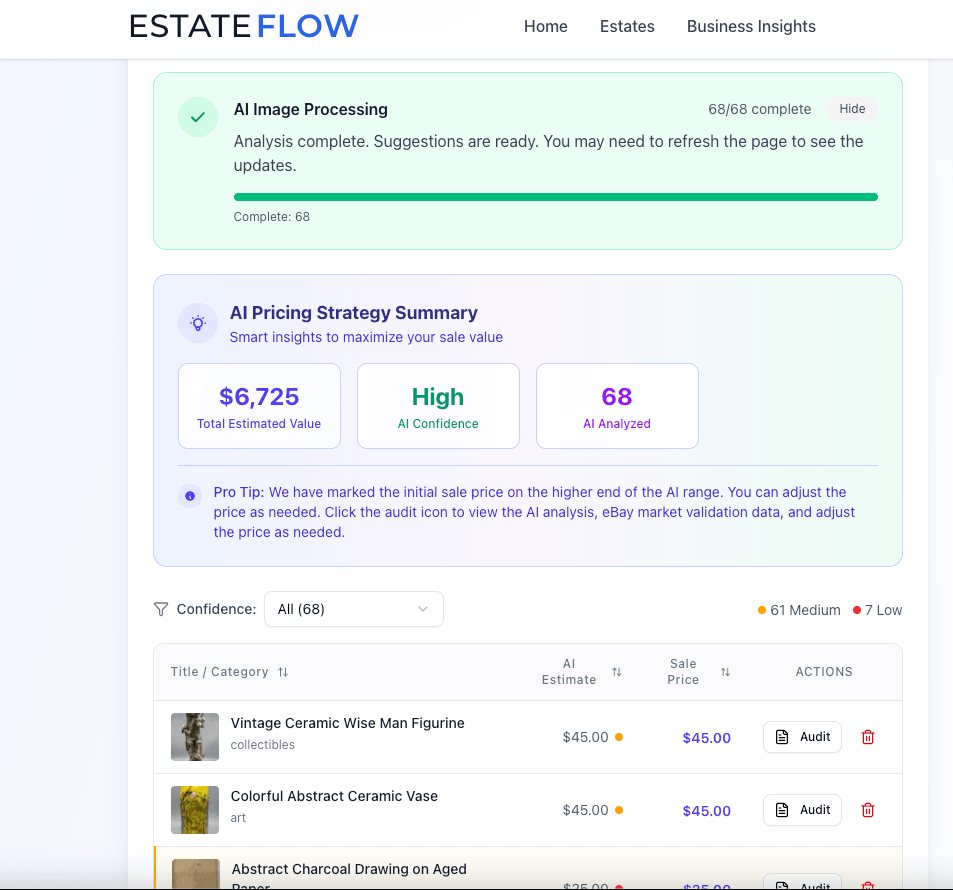Delete the Vintage Ceramic Wise Man Figurine

(x=868, y=737)
